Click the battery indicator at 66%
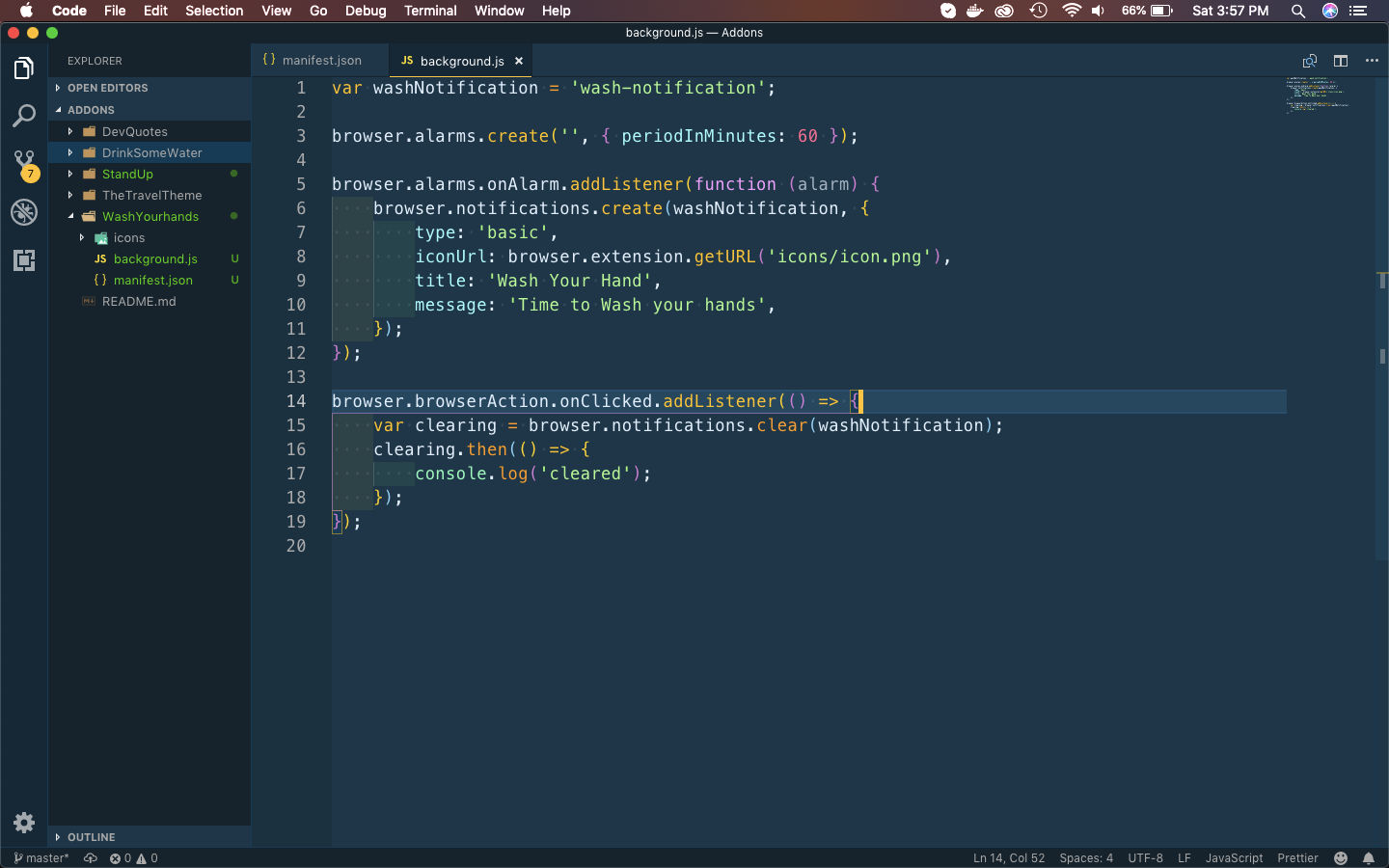1389x868 pixels. point(1147,11)
